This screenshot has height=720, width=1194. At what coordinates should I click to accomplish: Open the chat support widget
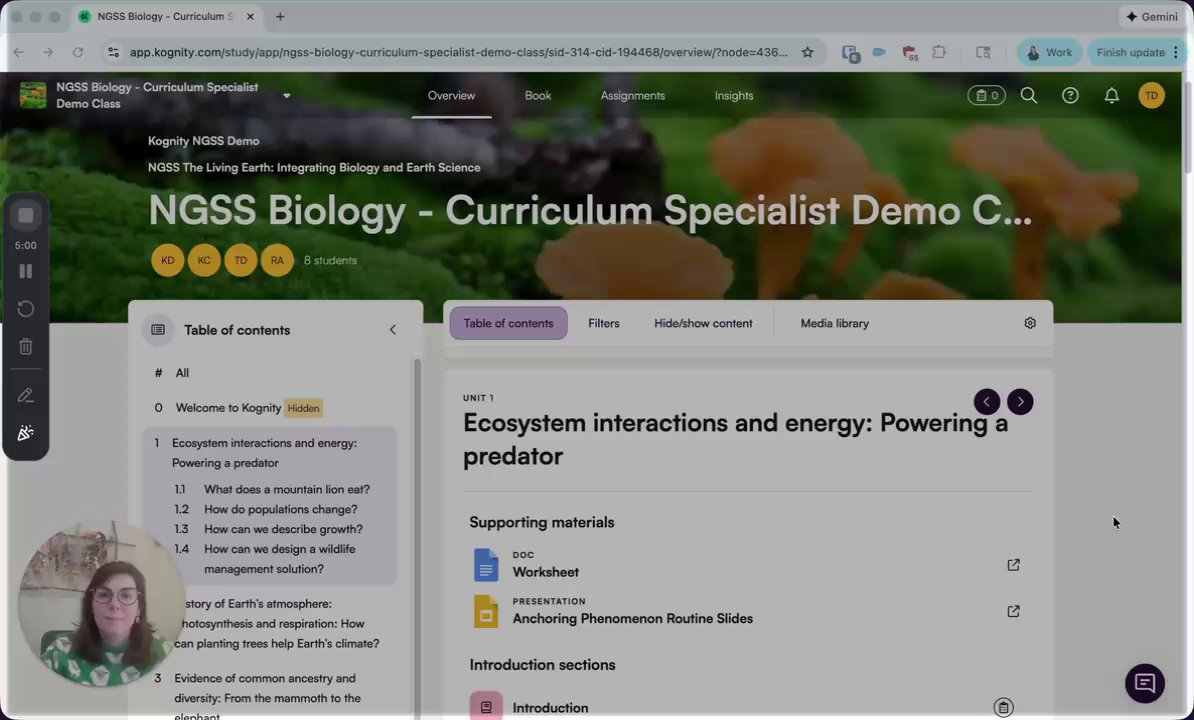(x=1145, y=683)
